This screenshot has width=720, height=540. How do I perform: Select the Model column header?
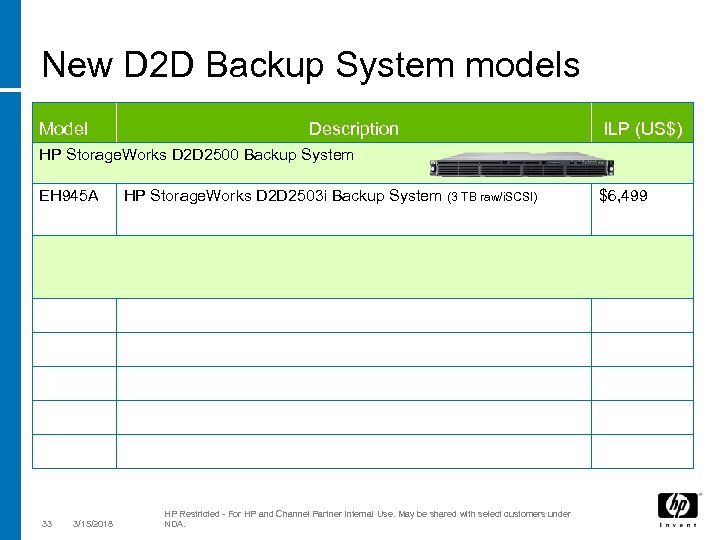point(74,123)
